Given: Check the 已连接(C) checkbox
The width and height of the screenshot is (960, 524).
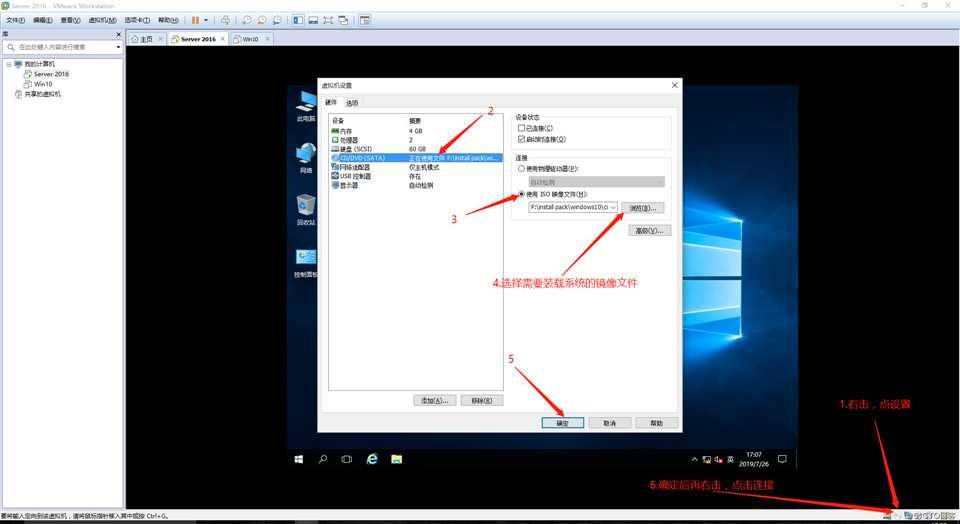Looking at the screenshot, I should pos(522,128).
